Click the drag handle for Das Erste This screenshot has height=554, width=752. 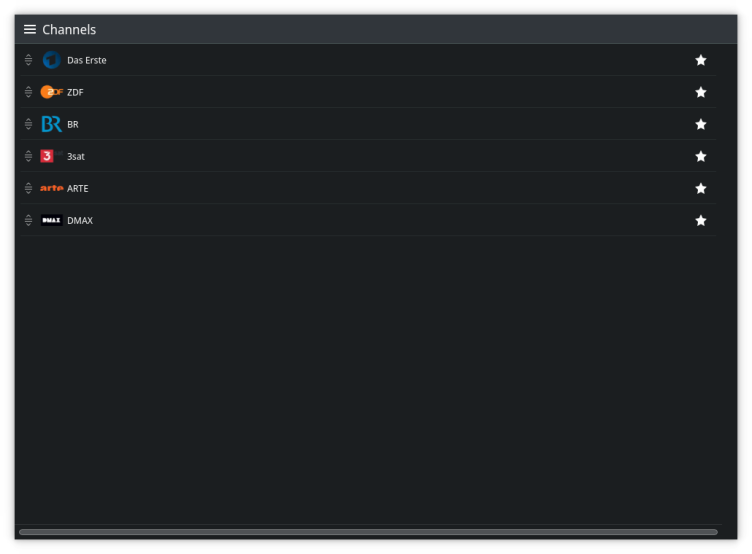pyautogui.click(x=28, y=60)
